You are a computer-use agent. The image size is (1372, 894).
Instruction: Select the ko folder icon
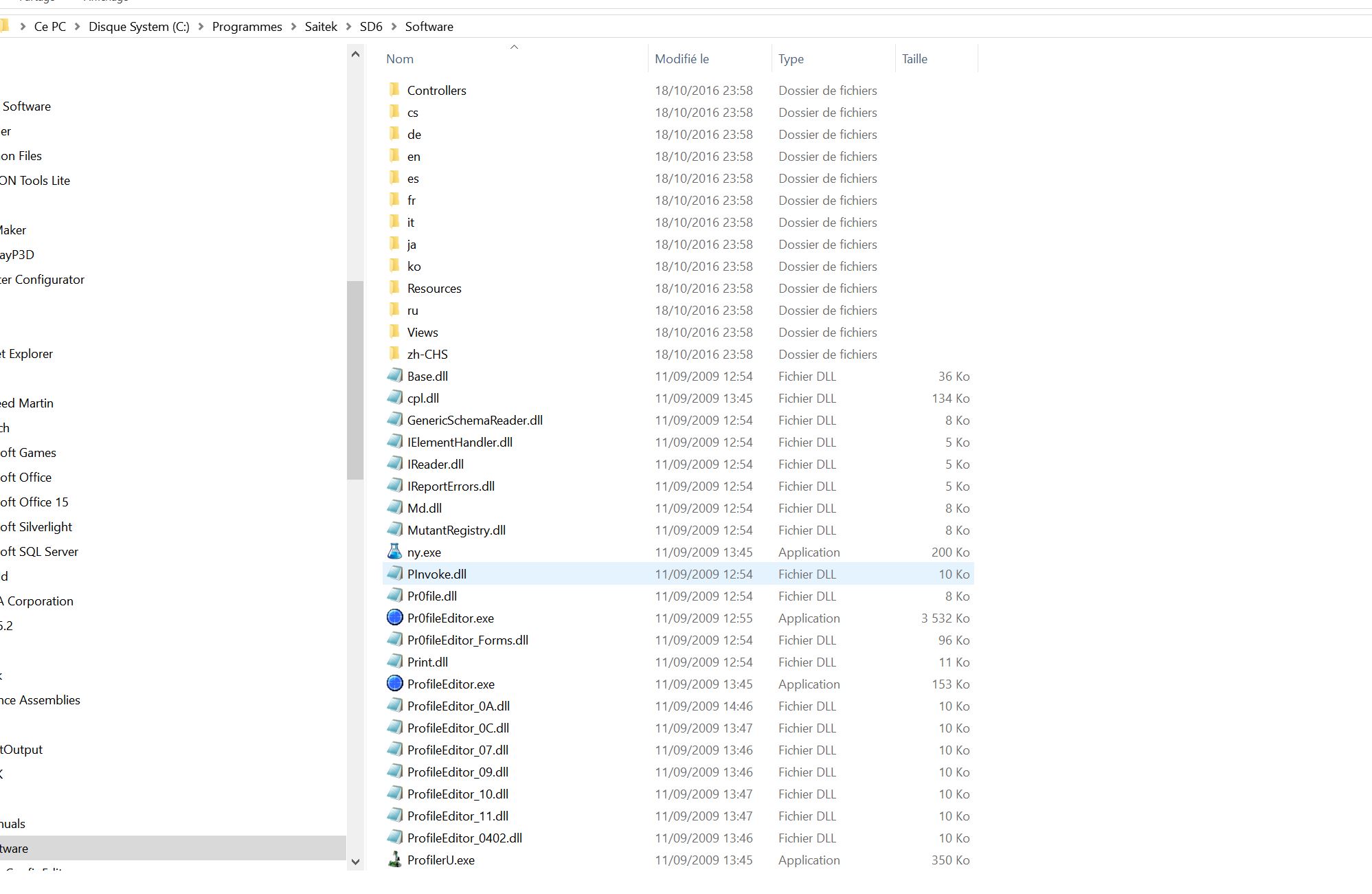[x=394, y=266]
